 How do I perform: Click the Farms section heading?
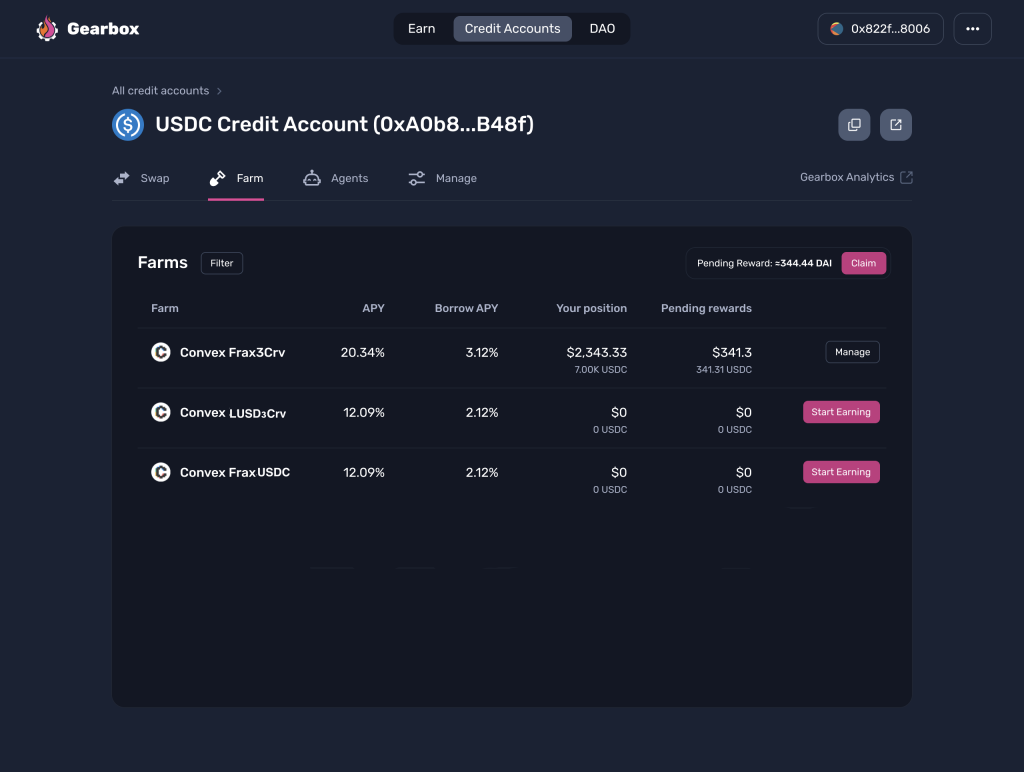coord(163,263)
